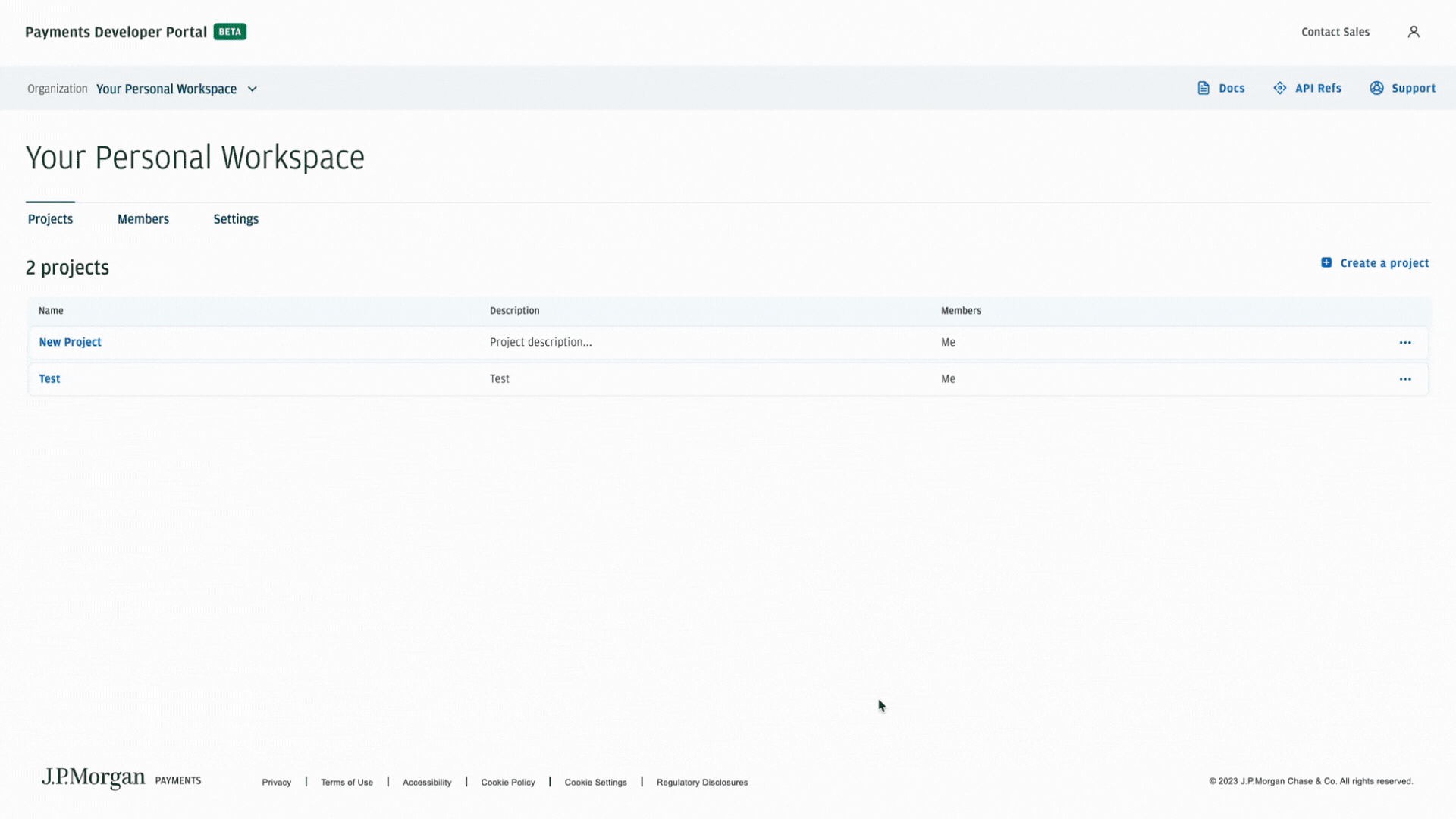Select the Projects tab
The width and height of the screenshot is (1456, 819).
click(x=50, y=219)
